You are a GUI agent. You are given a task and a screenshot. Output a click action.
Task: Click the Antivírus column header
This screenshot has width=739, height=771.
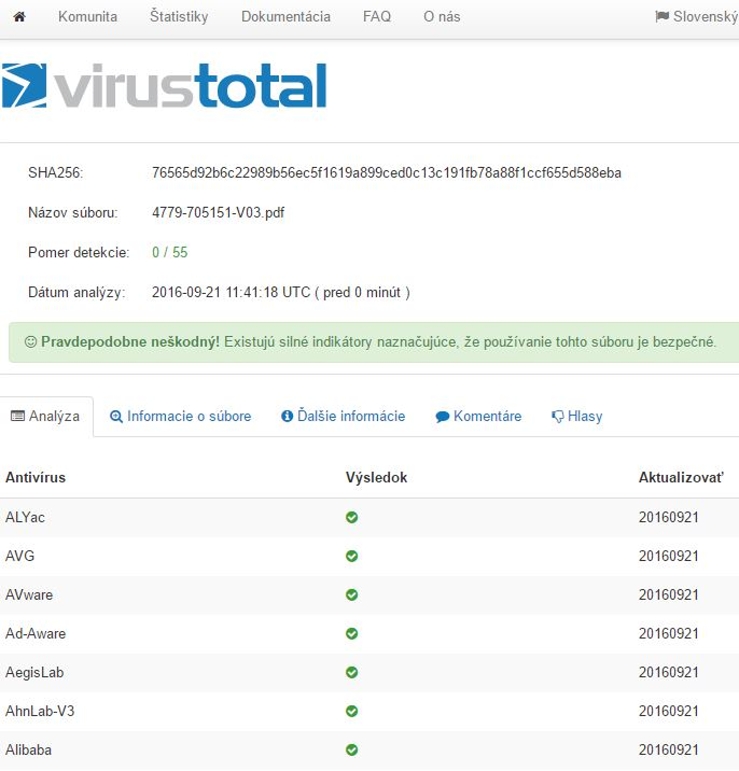[35, 477]
